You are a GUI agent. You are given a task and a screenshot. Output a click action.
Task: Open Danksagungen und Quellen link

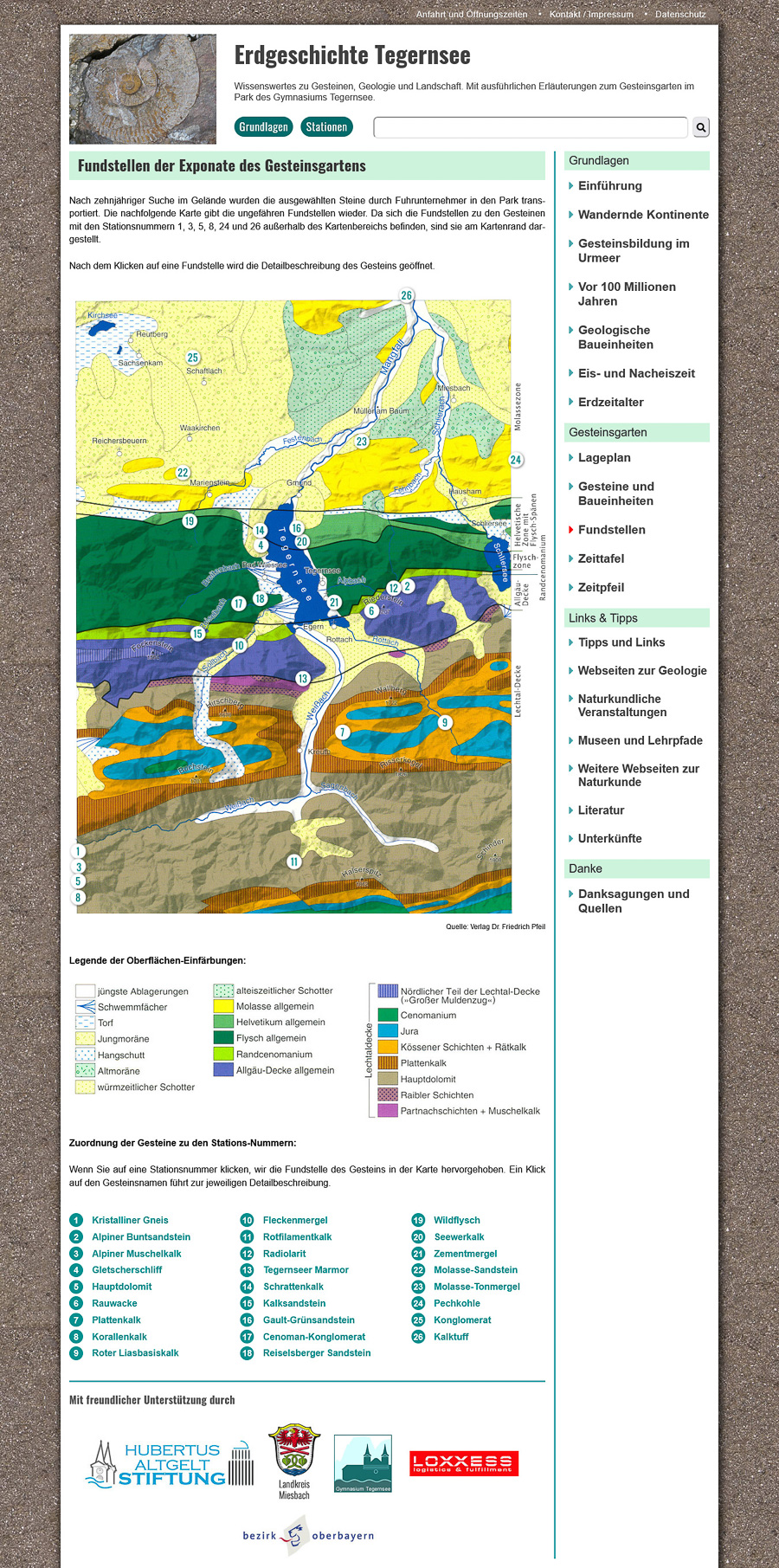coord(634,901)
